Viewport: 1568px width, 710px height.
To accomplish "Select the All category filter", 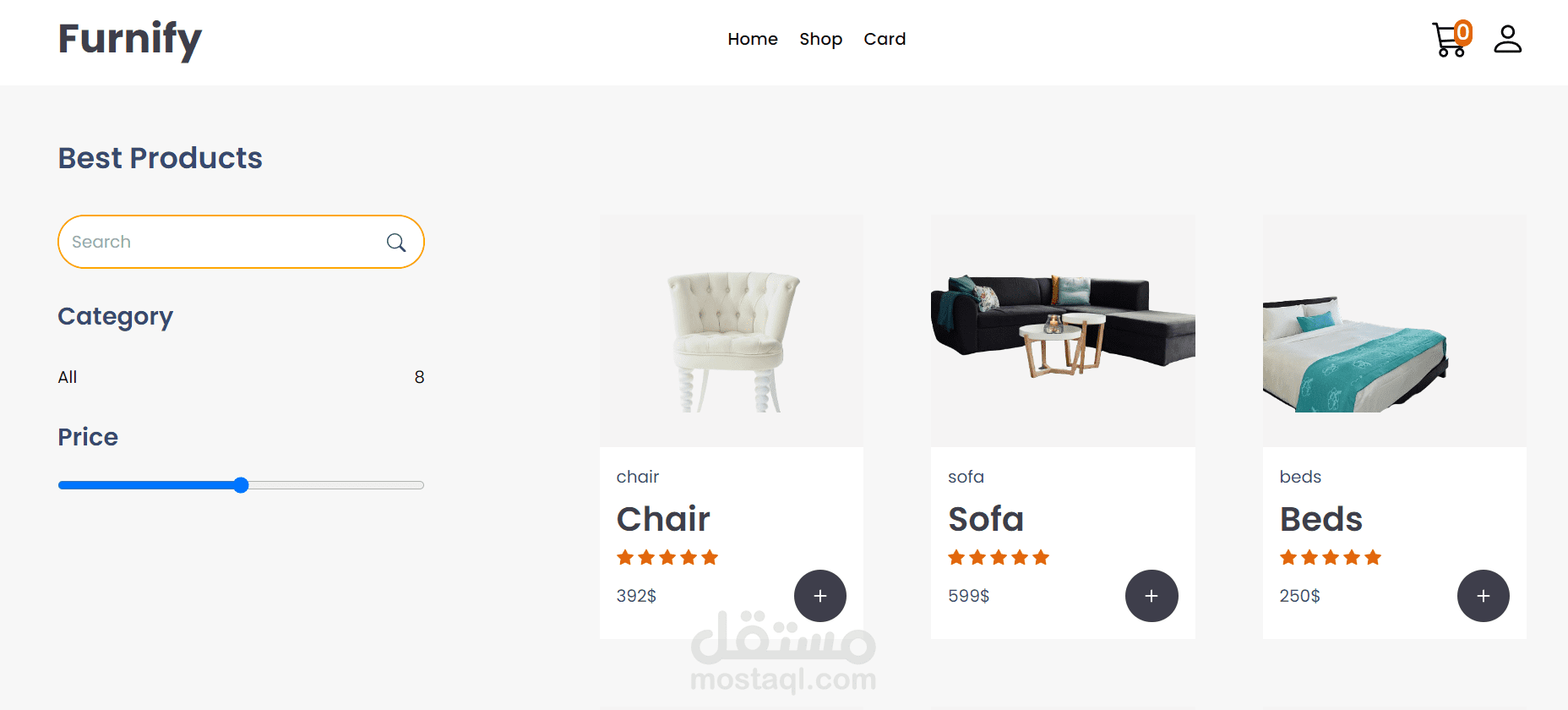I will (x=241, y=377).
